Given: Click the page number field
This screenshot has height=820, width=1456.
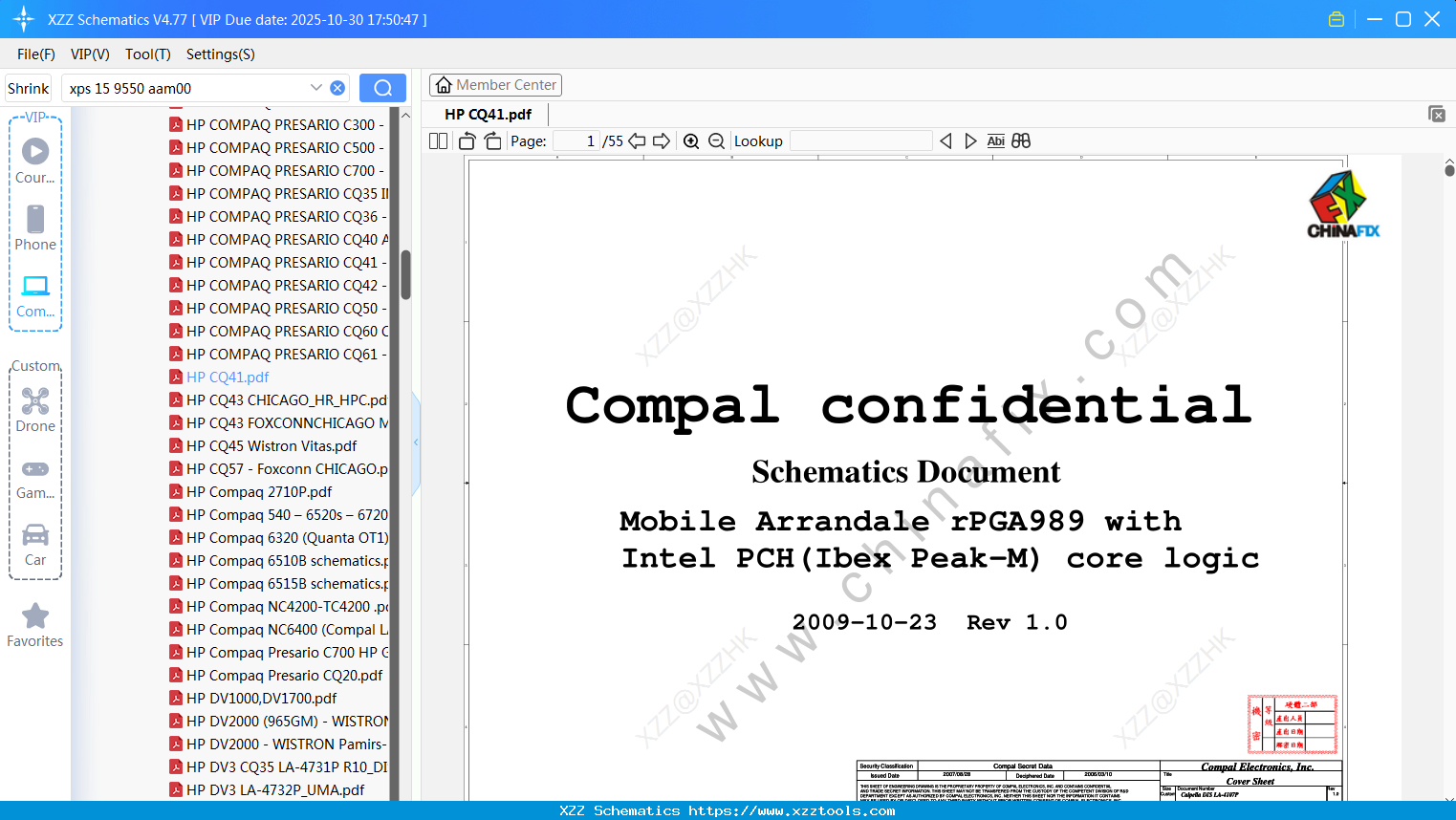Looking at the screenshot, I should click(576, 140).
